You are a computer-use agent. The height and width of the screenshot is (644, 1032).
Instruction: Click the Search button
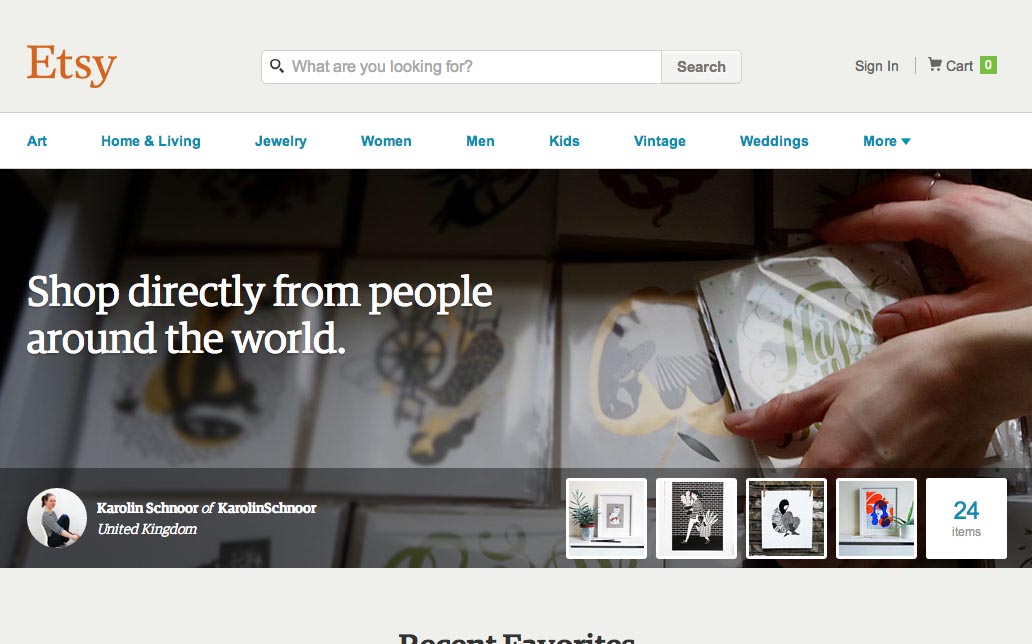(x=701, y=67)
